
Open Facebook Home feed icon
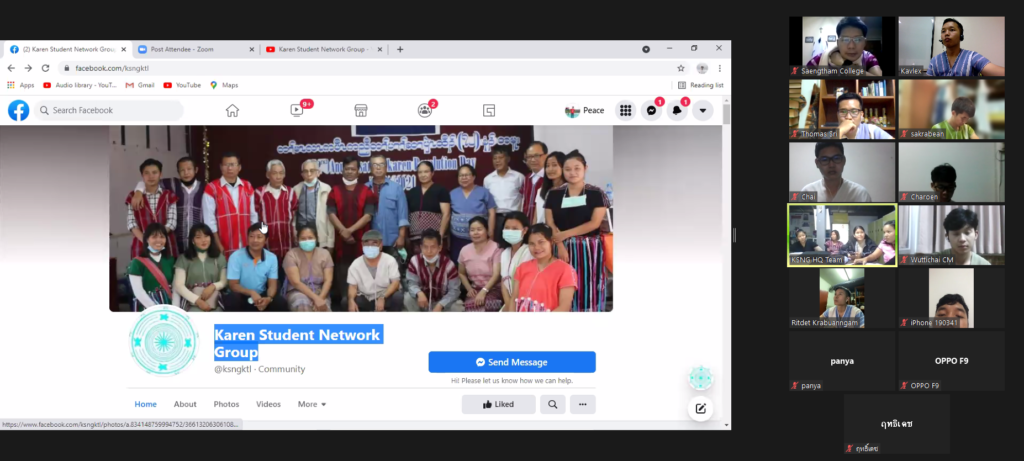[x=232, y=110]
